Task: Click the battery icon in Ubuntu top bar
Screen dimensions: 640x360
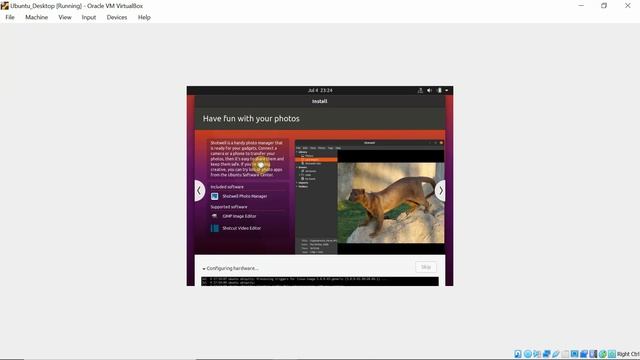Action: (439, 90)
